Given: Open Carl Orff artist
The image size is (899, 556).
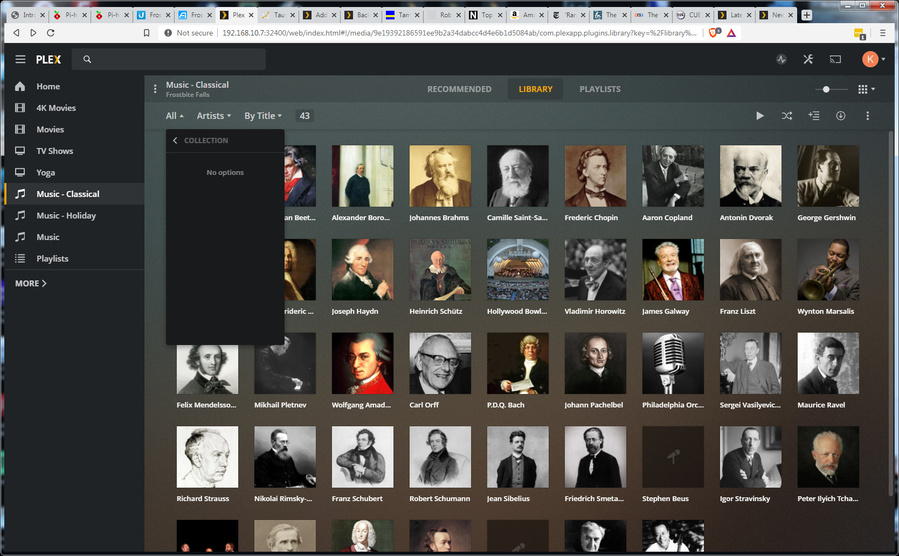Looking at the screenshot, I should [x=440, y=363].
